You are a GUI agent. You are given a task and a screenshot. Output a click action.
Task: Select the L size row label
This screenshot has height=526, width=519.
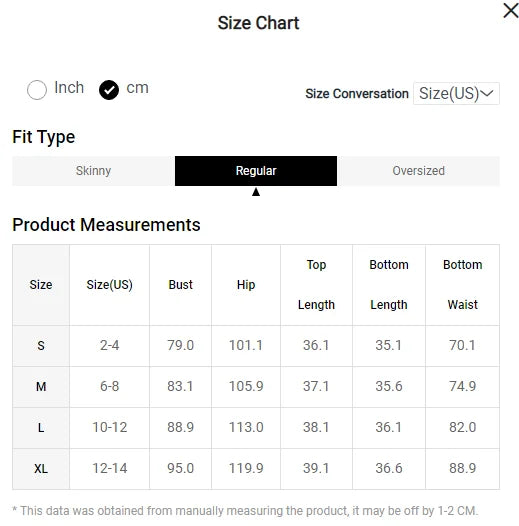coord(41,428)
